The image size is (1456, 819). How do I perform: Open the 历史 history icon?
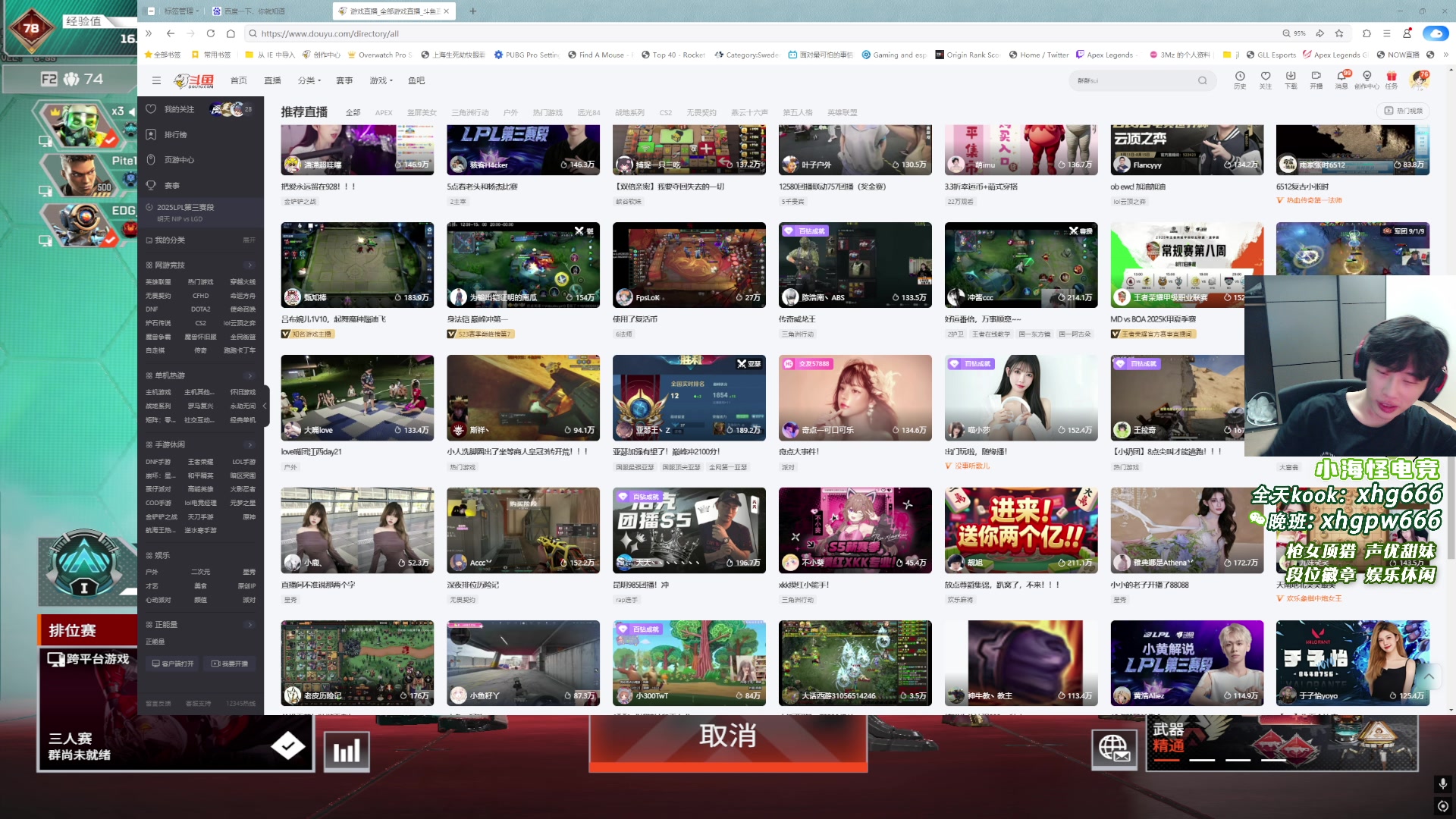click(1240, 80)
